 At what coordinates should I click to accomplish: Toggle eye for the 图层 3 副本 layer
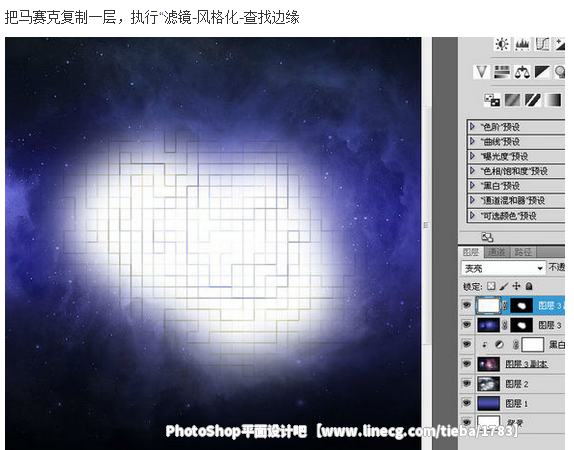click(x=466, y=364)
